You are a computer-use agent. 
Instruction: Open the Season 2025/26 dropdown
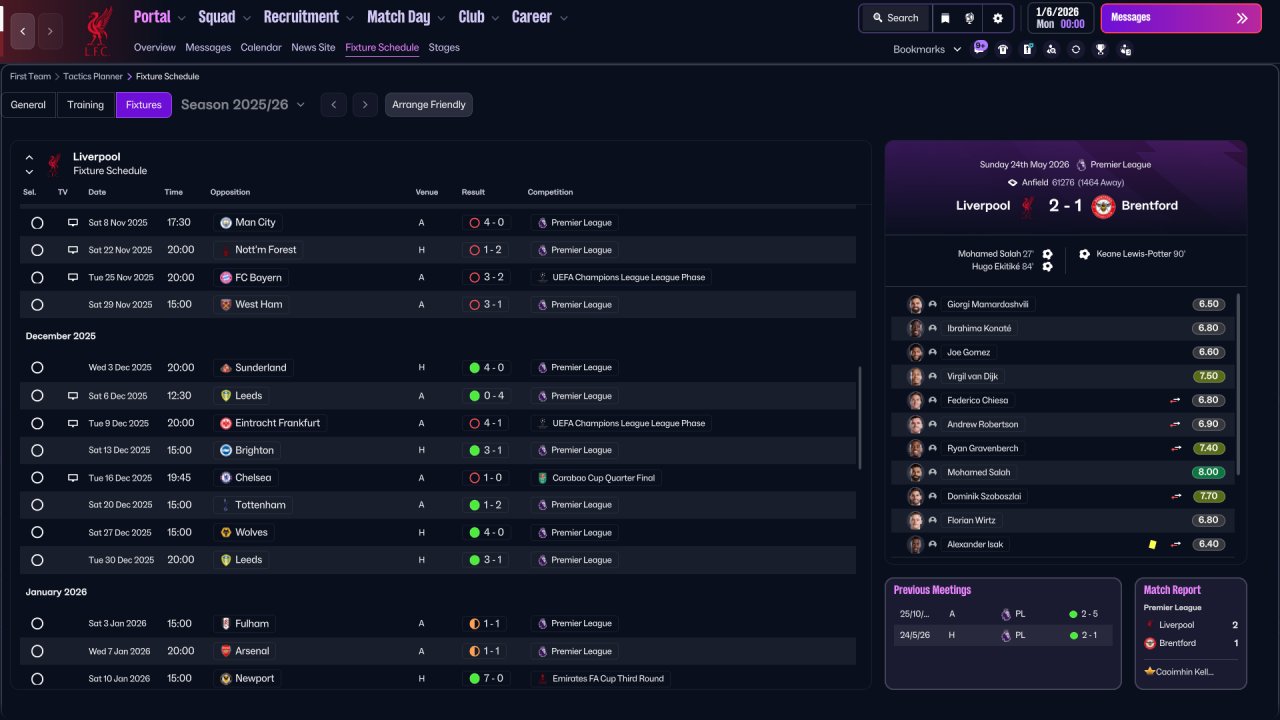tap(243, 105)
